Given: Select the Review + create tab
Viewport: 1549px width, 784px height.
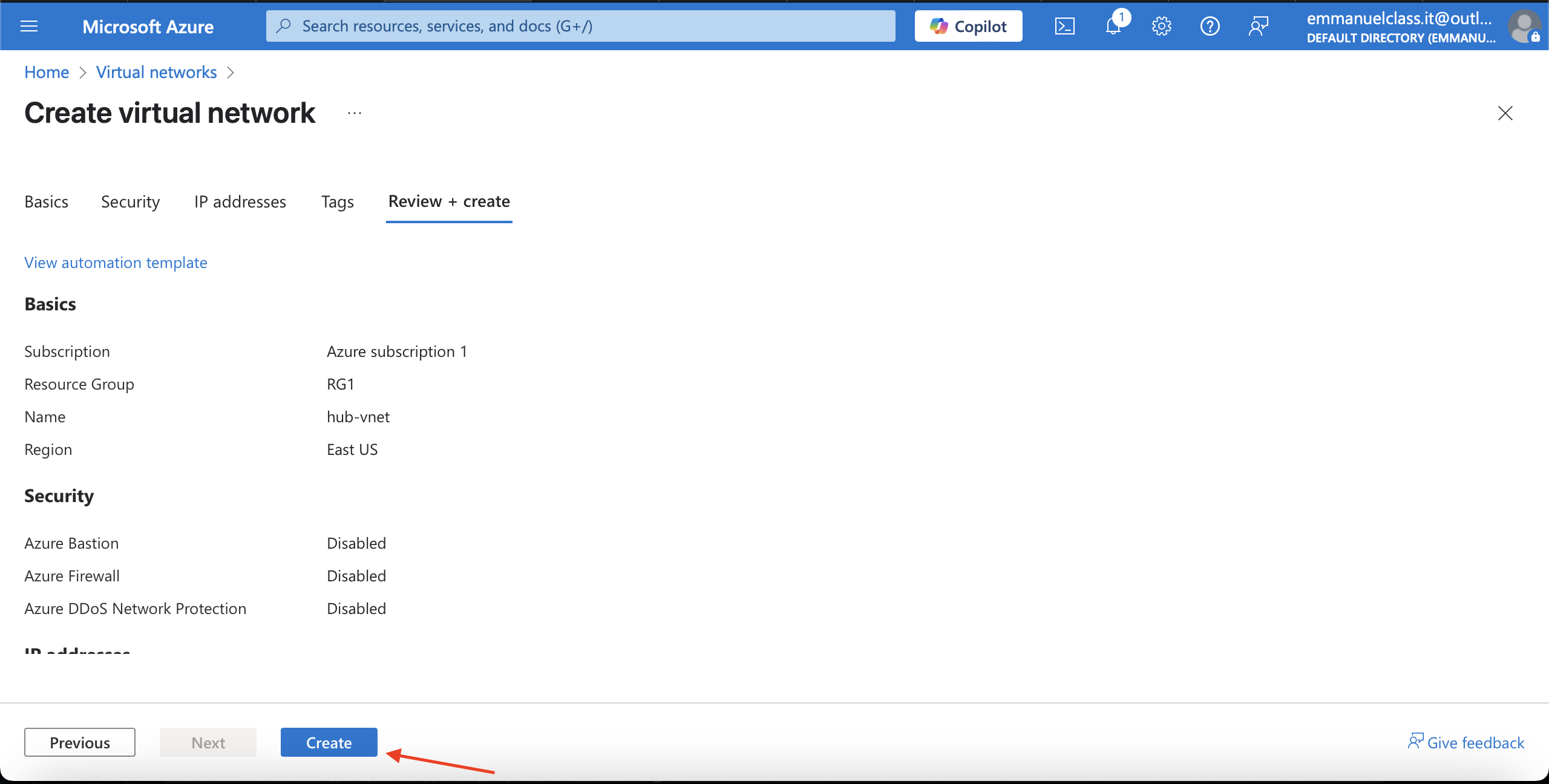Looking at the screenshot, I should point(449,201).
